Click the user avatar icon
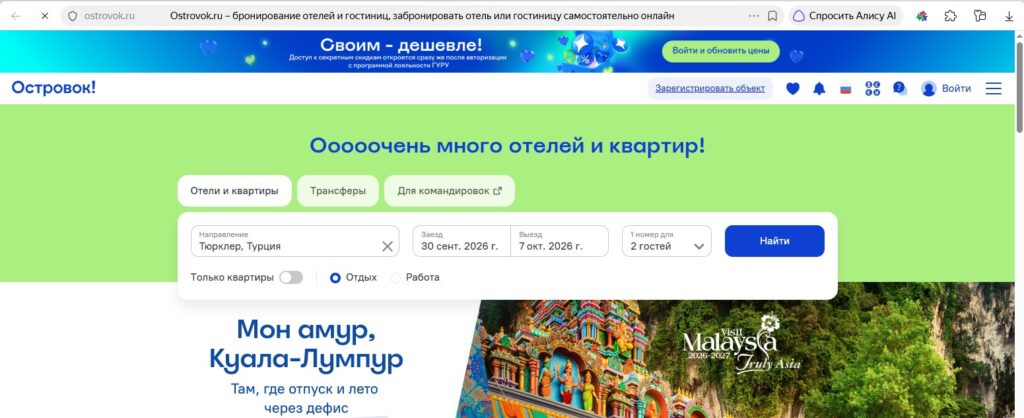1024x418 pixels. pos(929,88)
